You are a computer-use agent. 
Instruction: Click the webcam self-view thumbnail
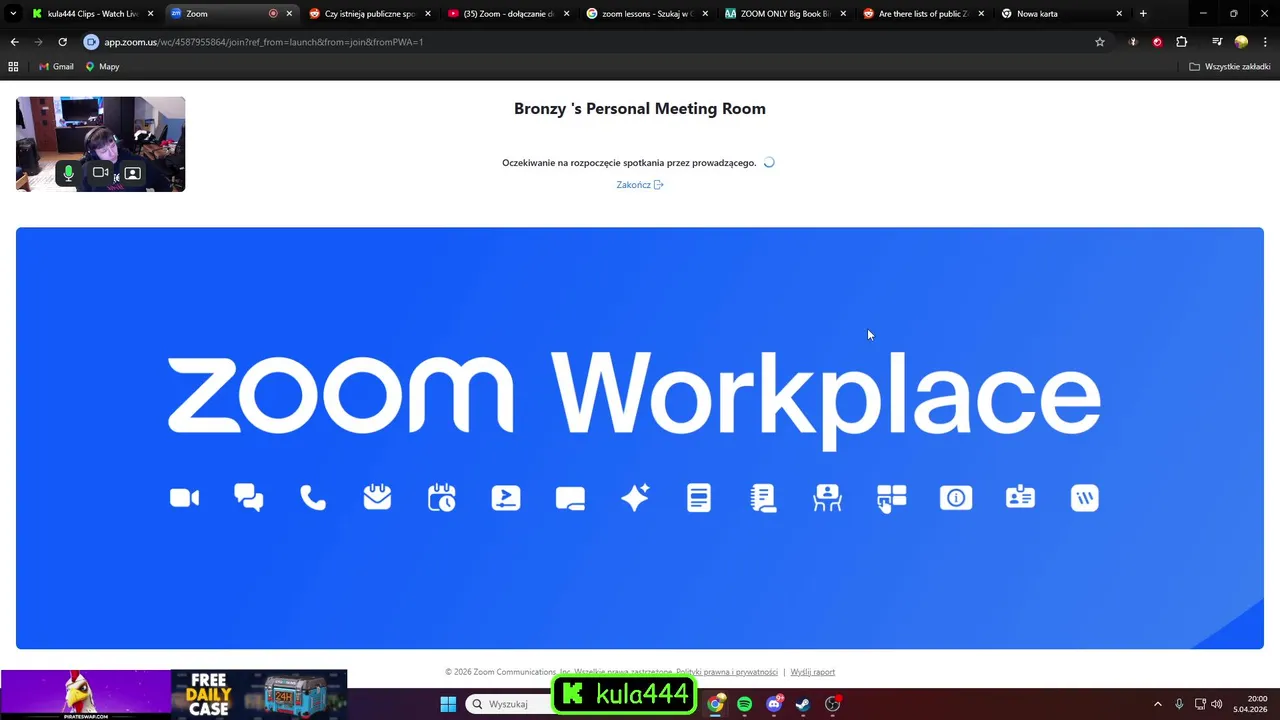point(100,144)
